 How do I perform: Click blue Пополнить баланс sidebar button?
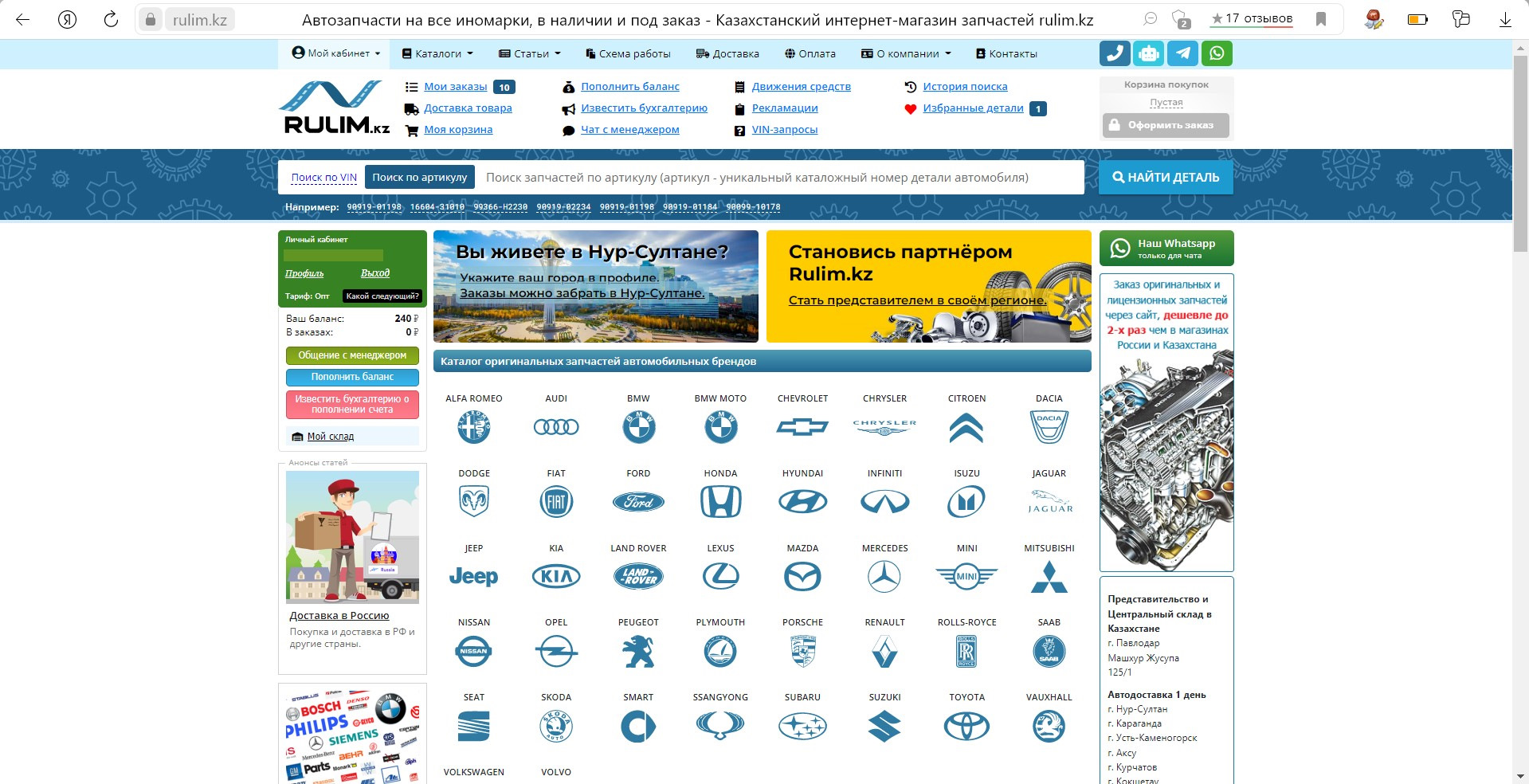[352, 377]
